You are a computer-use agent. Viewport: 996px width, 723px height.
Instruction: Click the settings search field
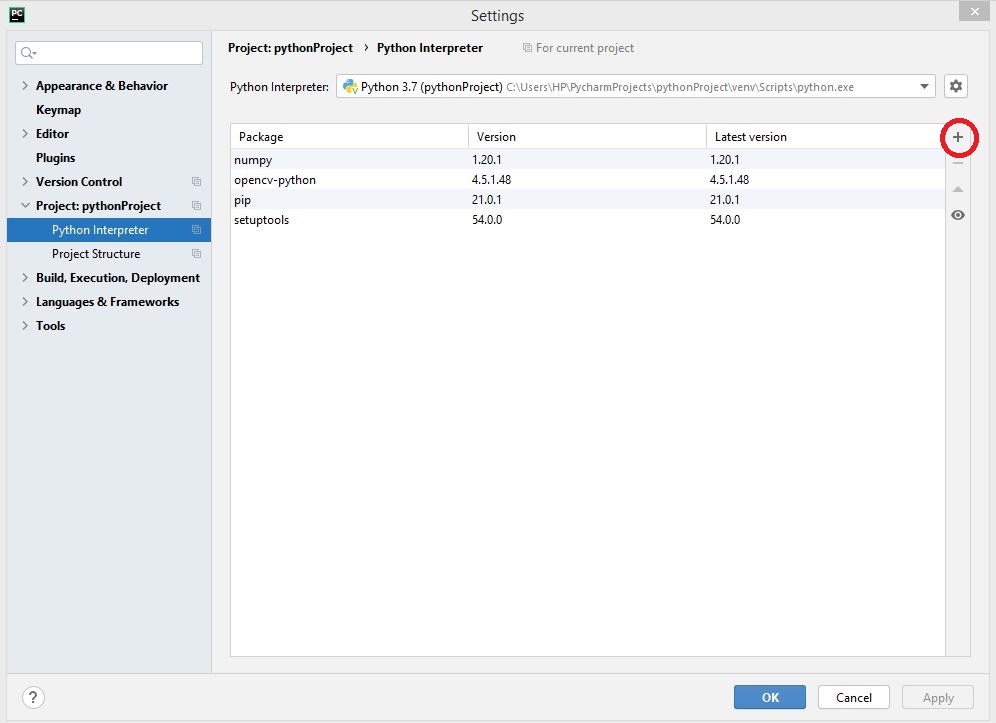click(x=108, y=51)
